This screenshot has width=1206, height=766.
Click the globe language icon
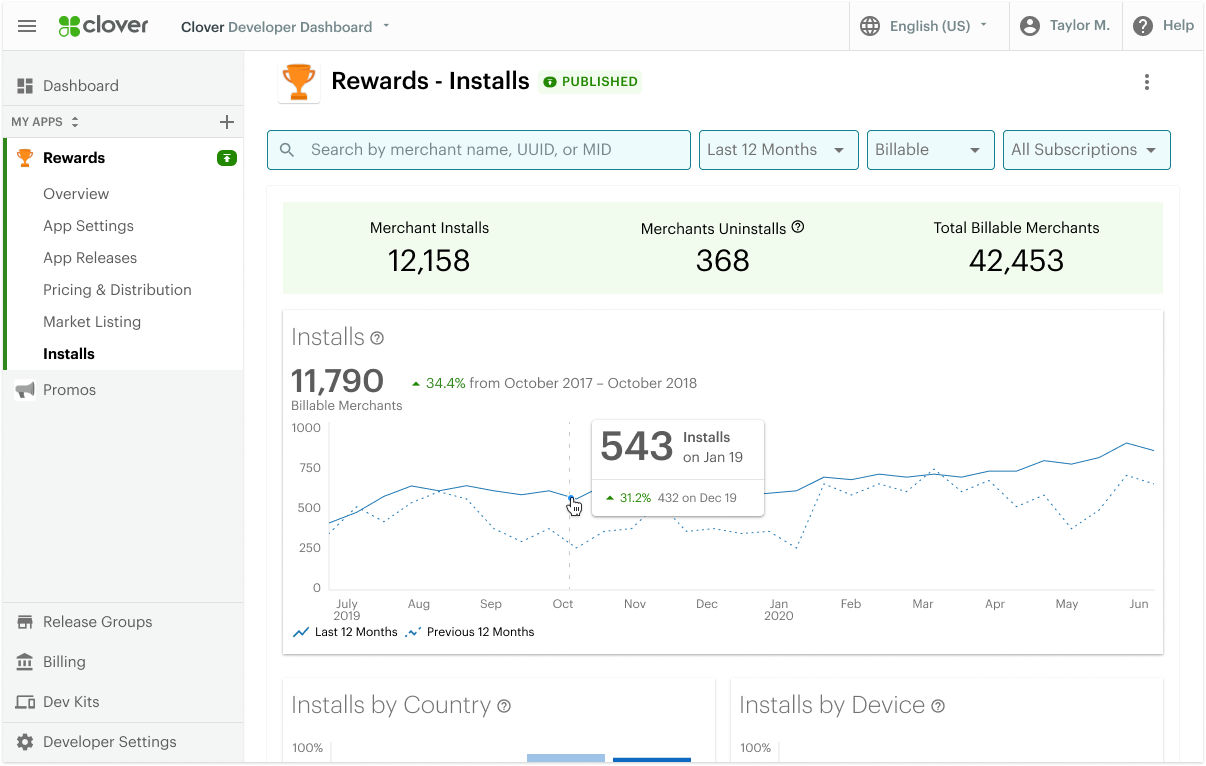point(871,26)
